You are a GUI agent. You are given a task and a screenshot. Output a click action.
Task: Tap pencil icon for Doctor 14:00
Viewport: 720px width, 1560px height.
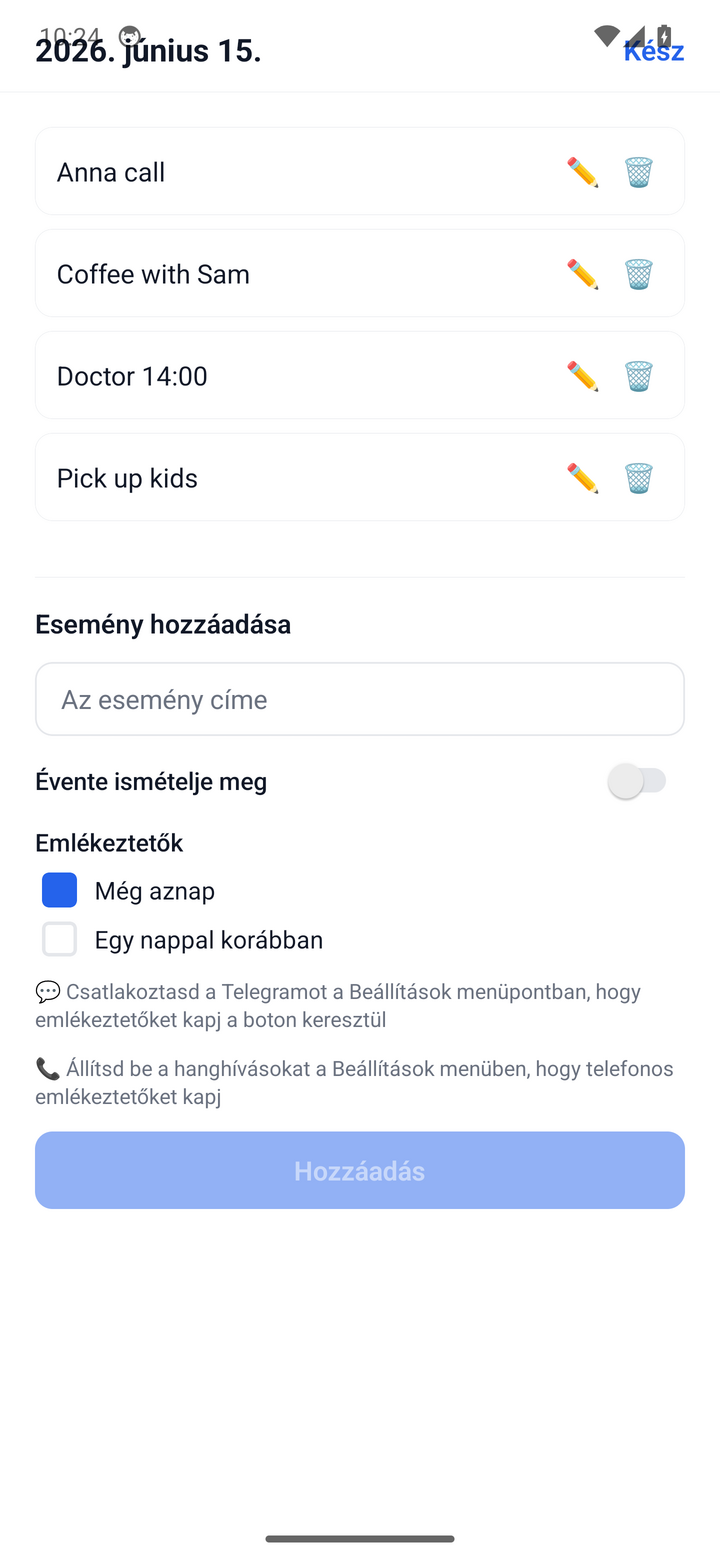(x=582, y=376)
